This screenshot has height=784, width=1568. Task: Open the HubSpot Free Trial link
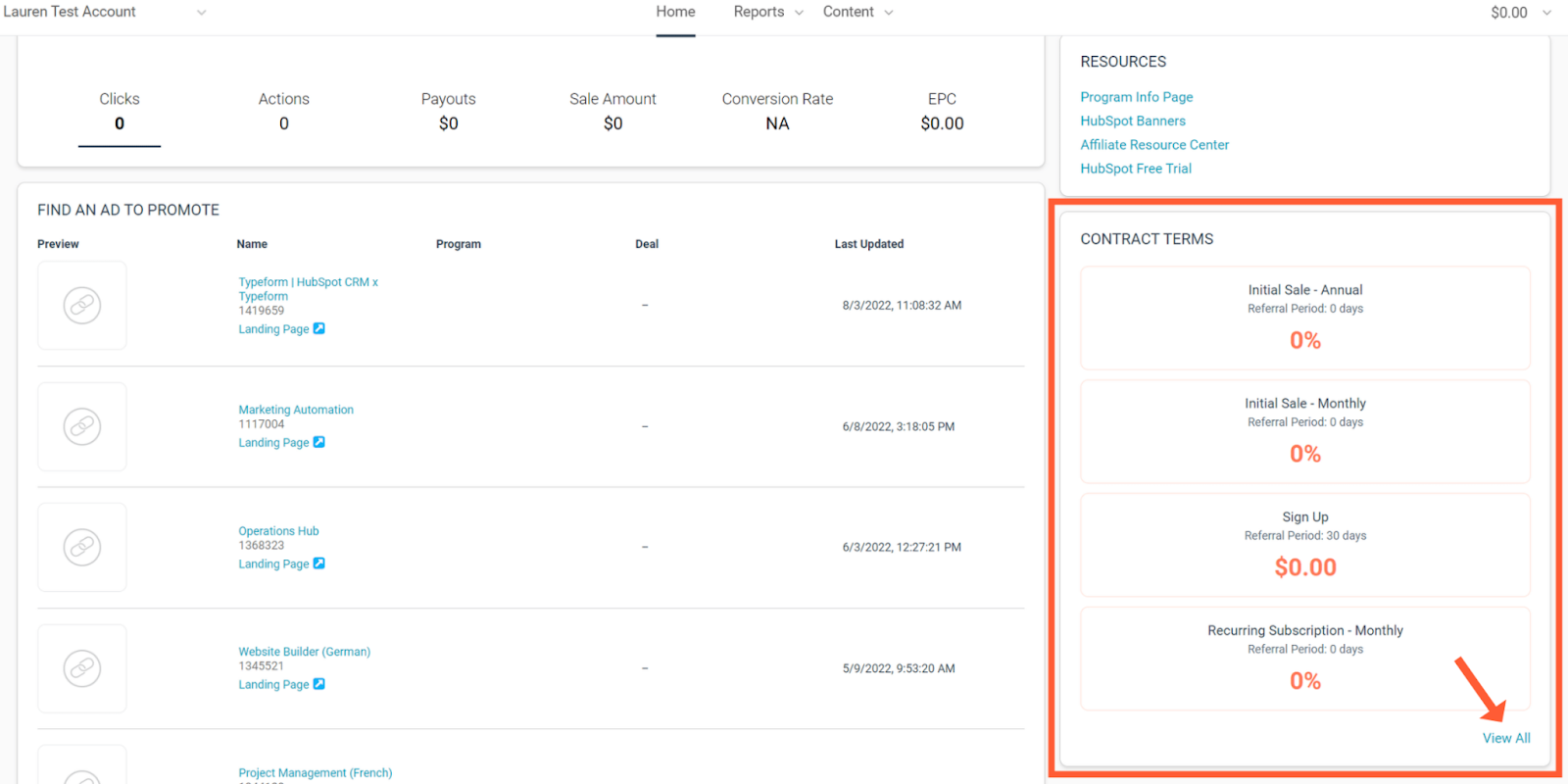1136,169
